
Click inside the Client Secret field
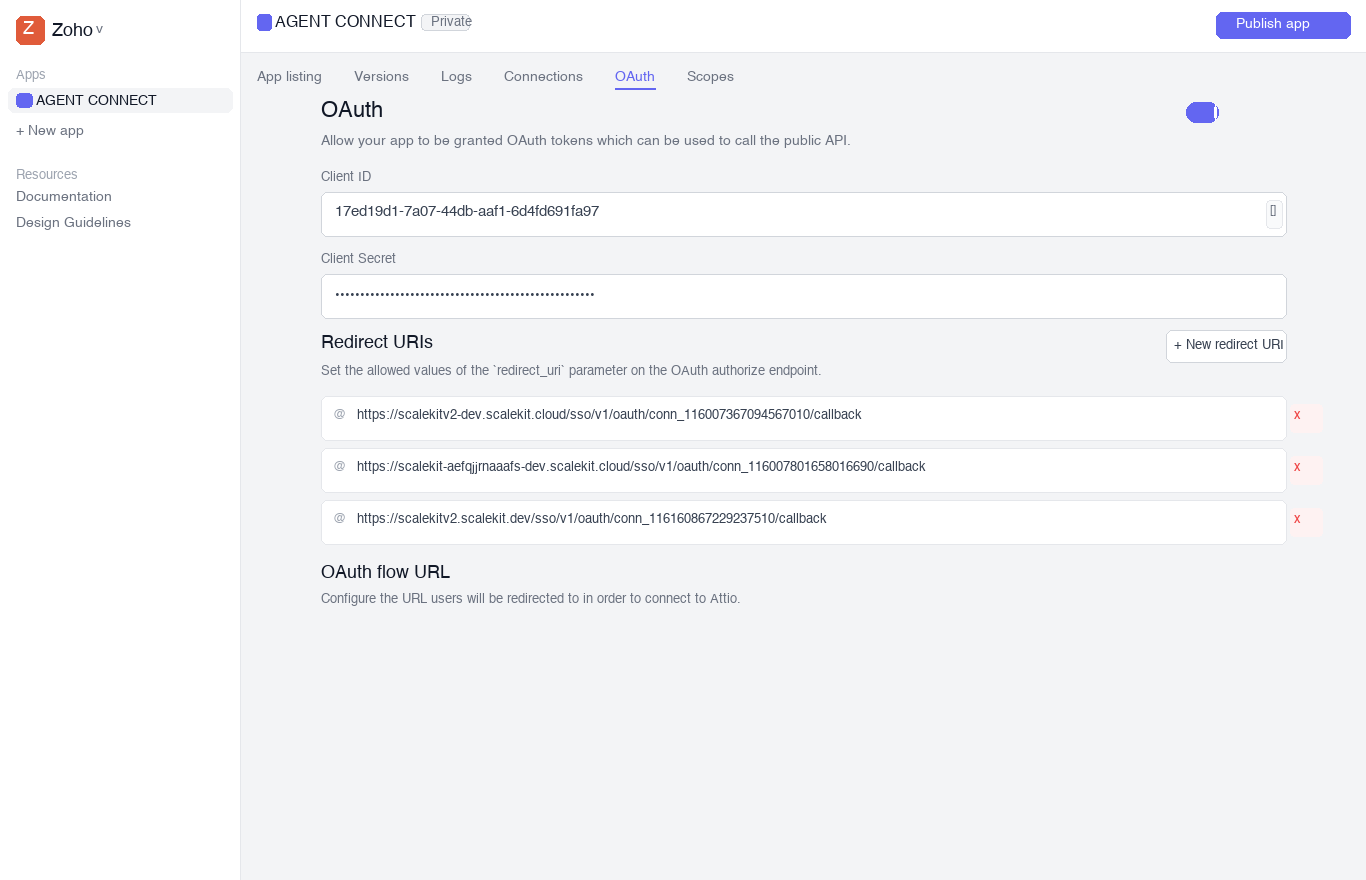point(700,296)
